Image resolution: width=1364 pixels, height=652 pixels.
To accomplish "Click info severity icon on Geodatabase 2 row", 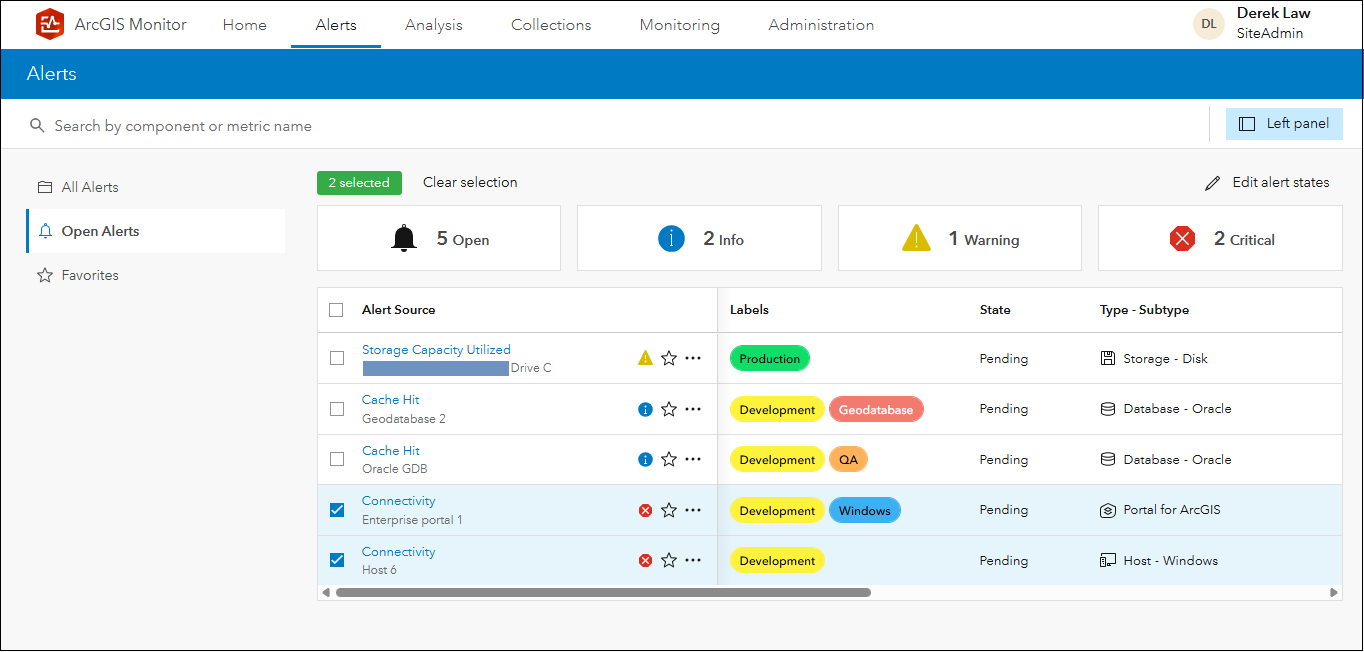I will [x=645, y=409].
